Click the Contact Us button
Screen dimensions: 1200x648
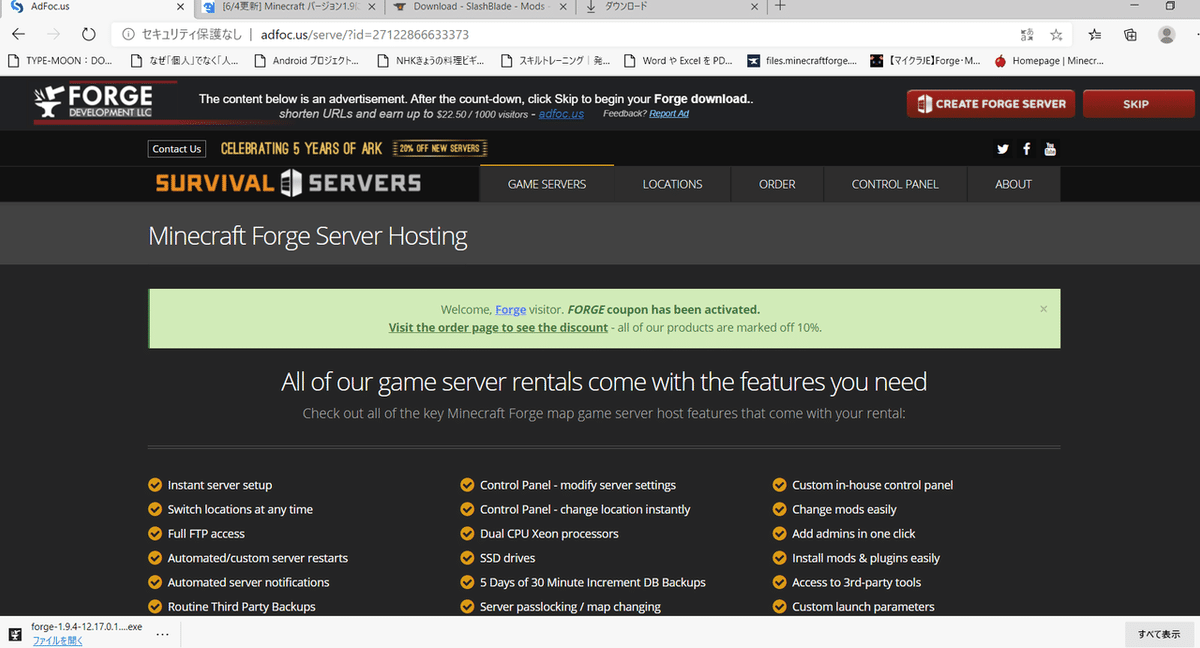(177, 149)
